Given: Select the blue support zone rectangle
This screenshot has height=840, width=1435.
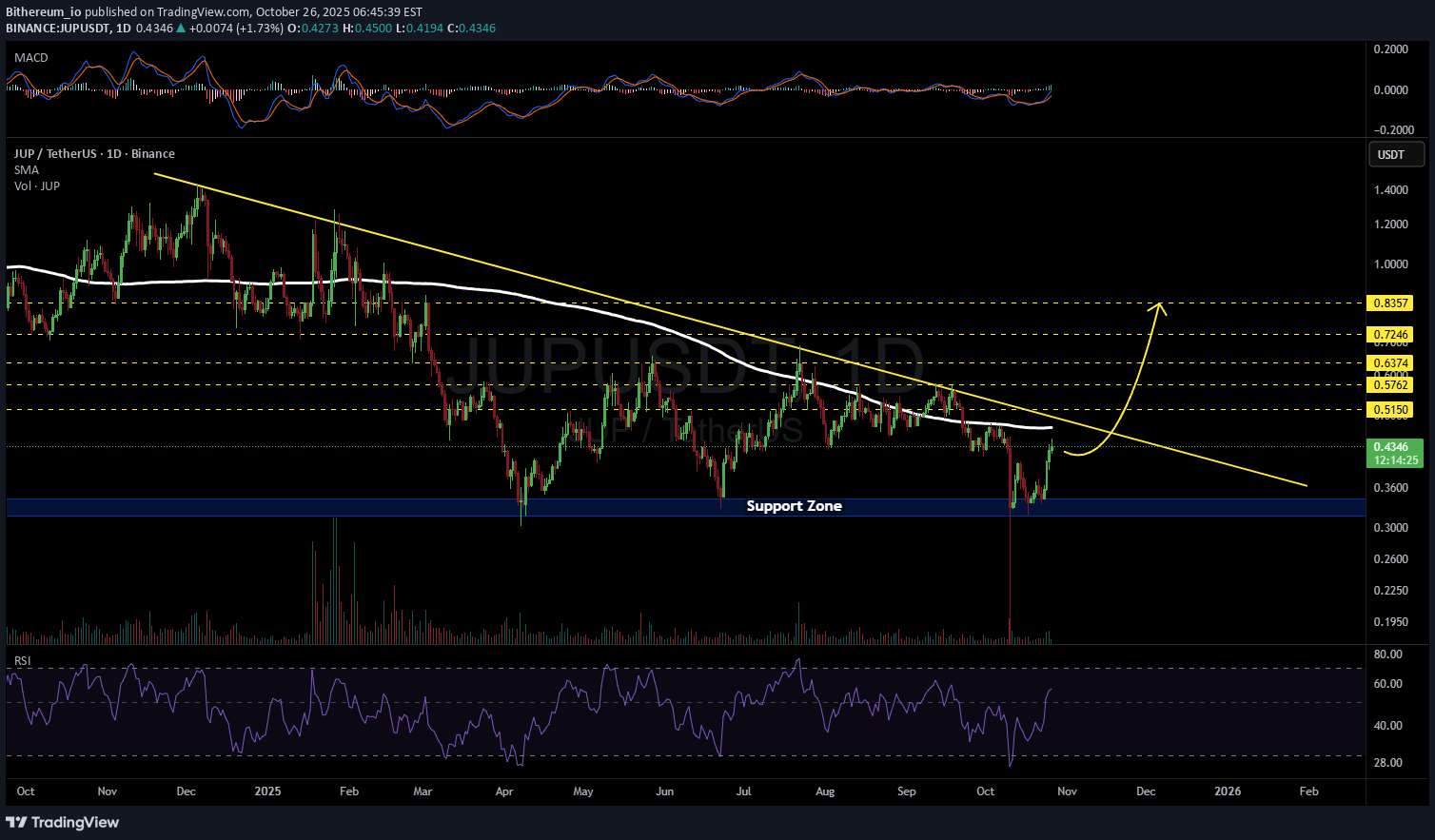Looking at the screenshot, I should click(381, 507).
